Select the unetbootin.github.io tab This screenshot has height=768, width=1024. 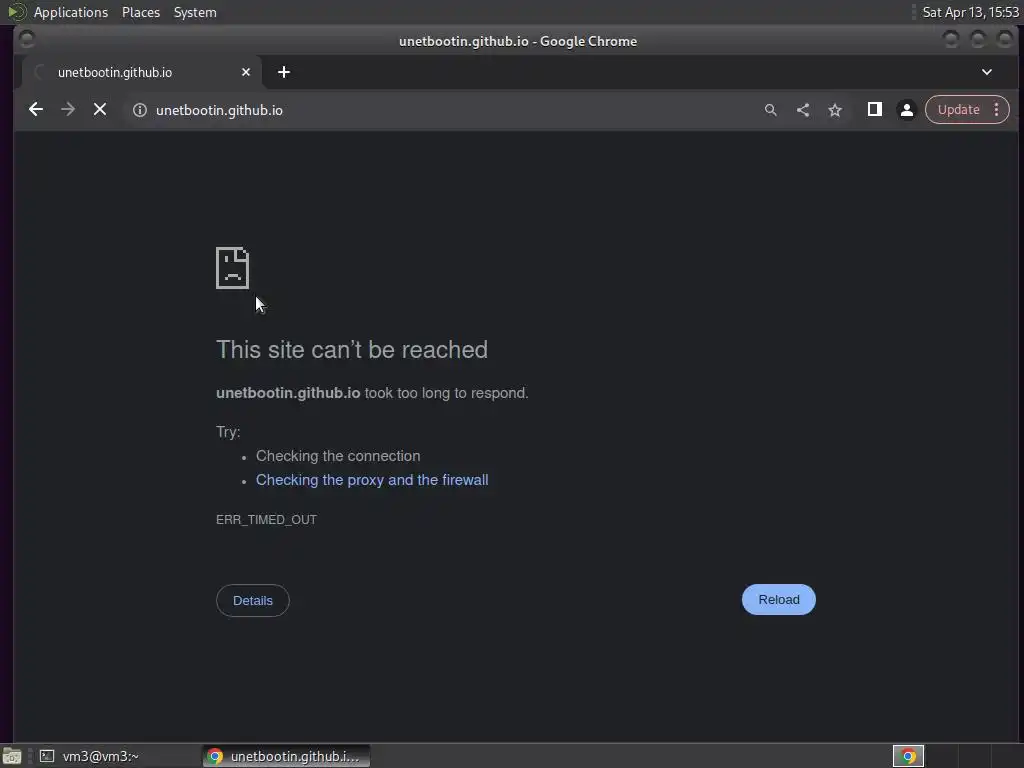[x=142, y=72]
